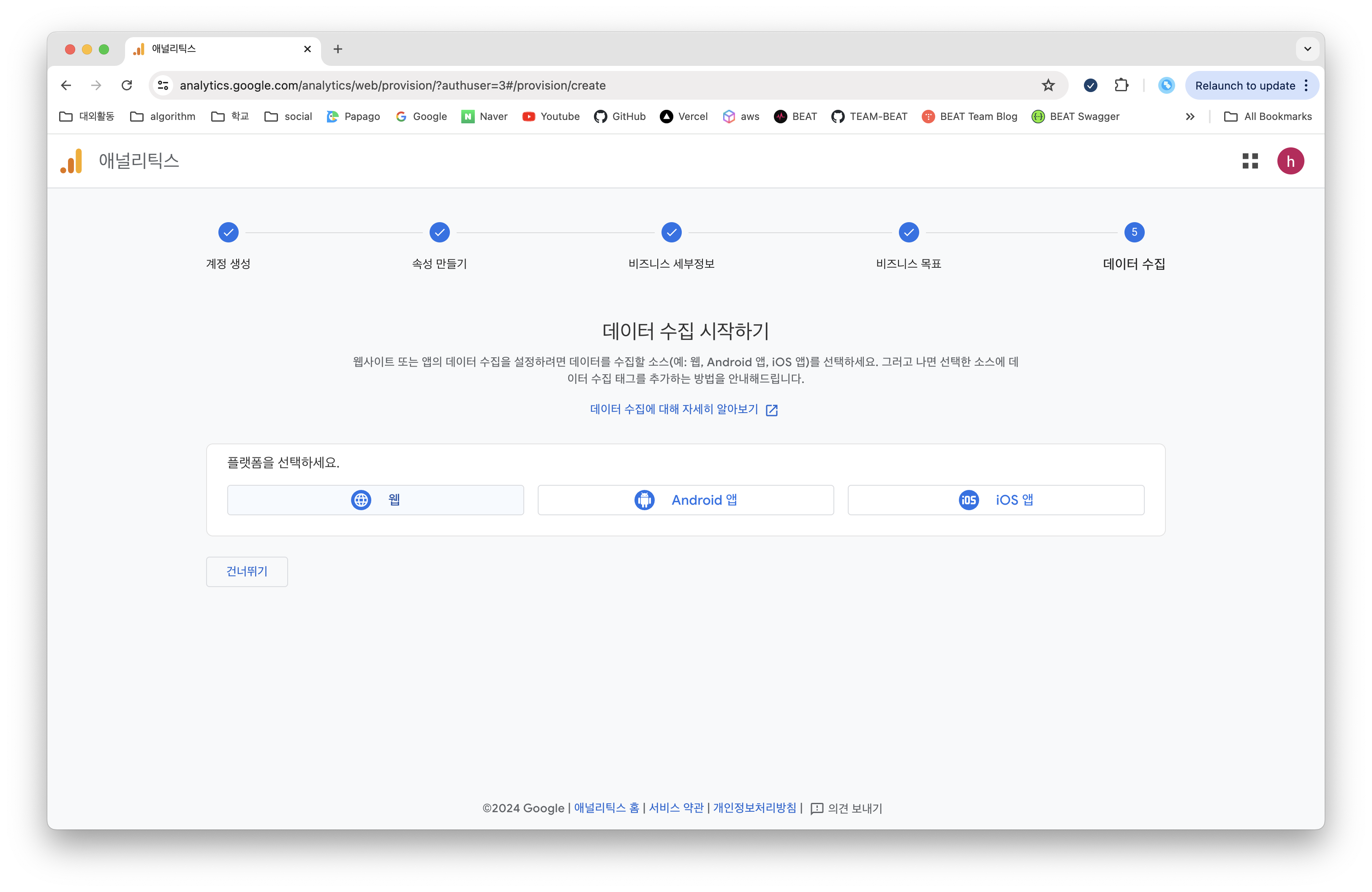Expand the tab search dropdown arrow
The width and height of the screenshot is (1372, 892).
point(1307,49)
